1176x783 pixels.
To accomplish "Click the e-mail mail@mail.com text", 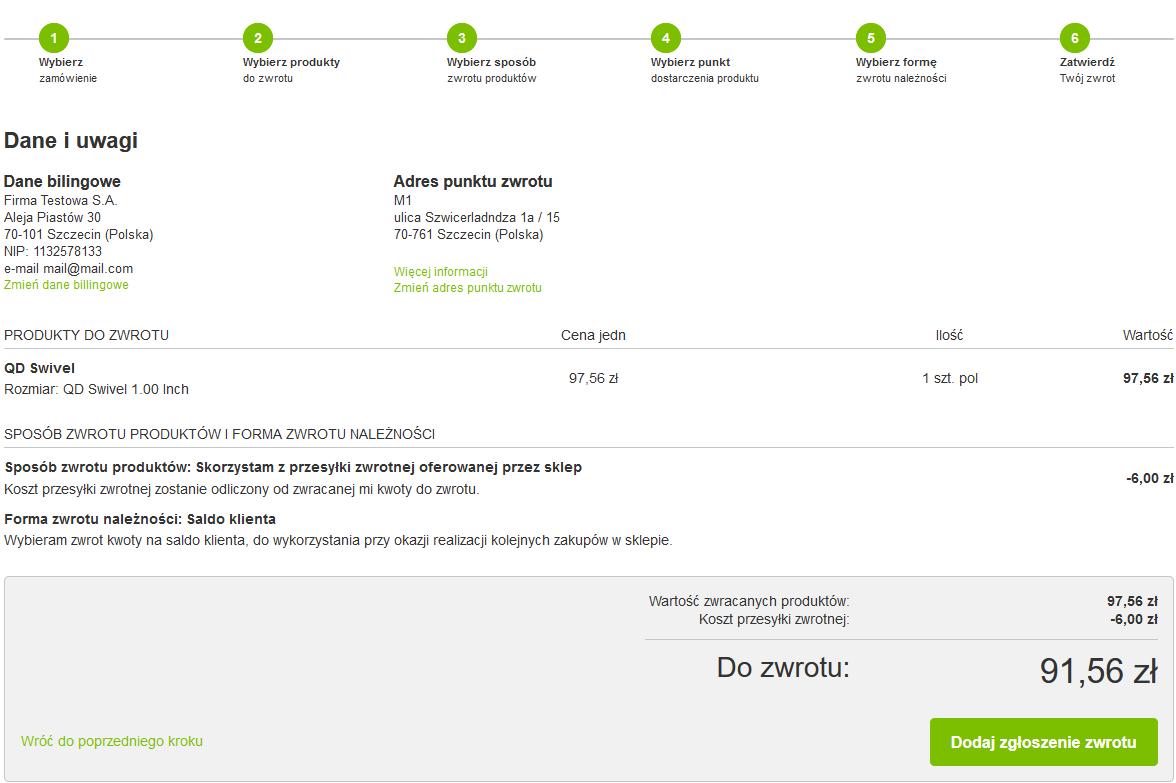I will tap(68, 268).
